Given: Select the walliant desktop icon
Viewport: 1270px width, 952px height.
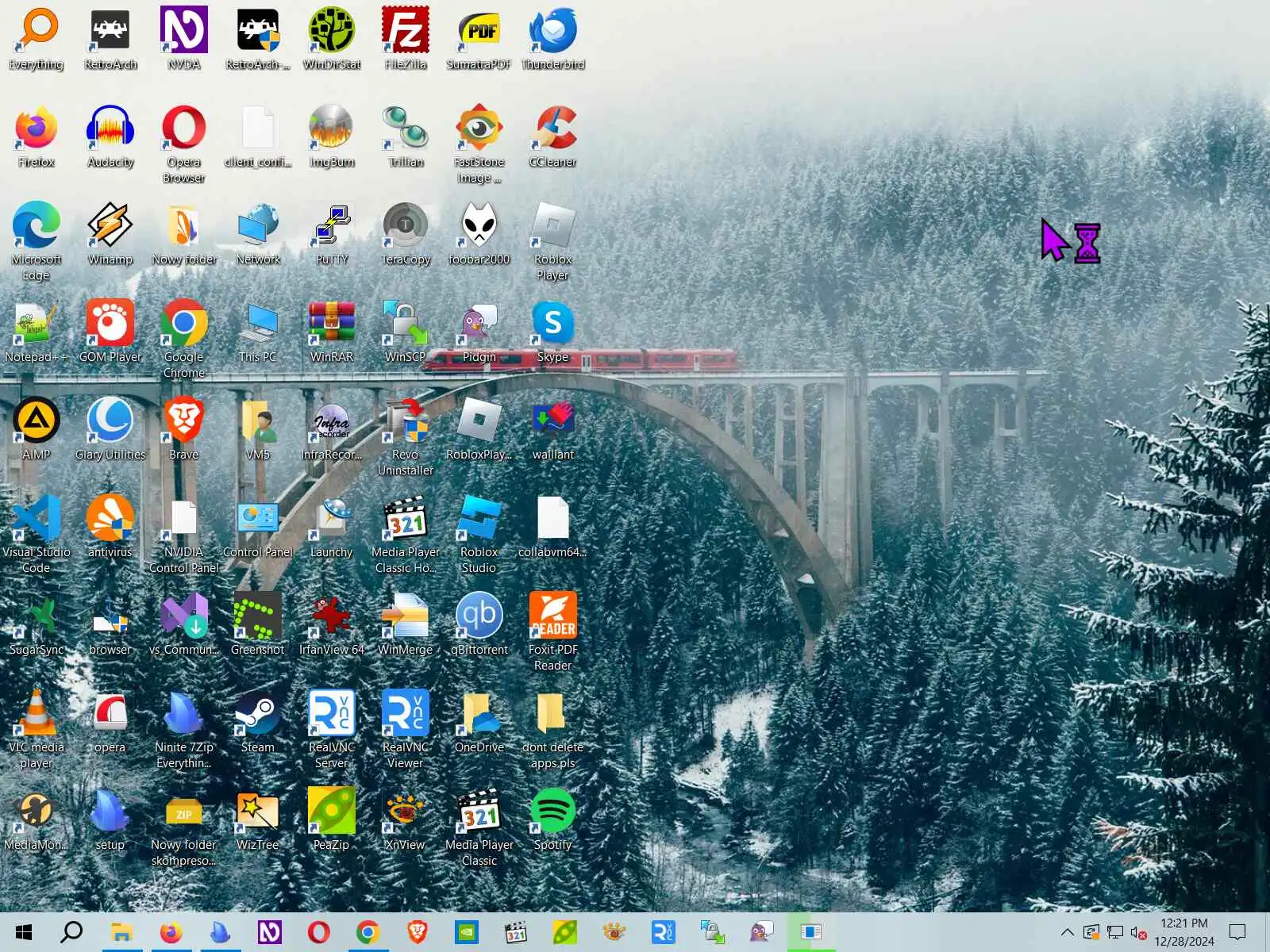Looking at the screenshot, I should 553,428.
